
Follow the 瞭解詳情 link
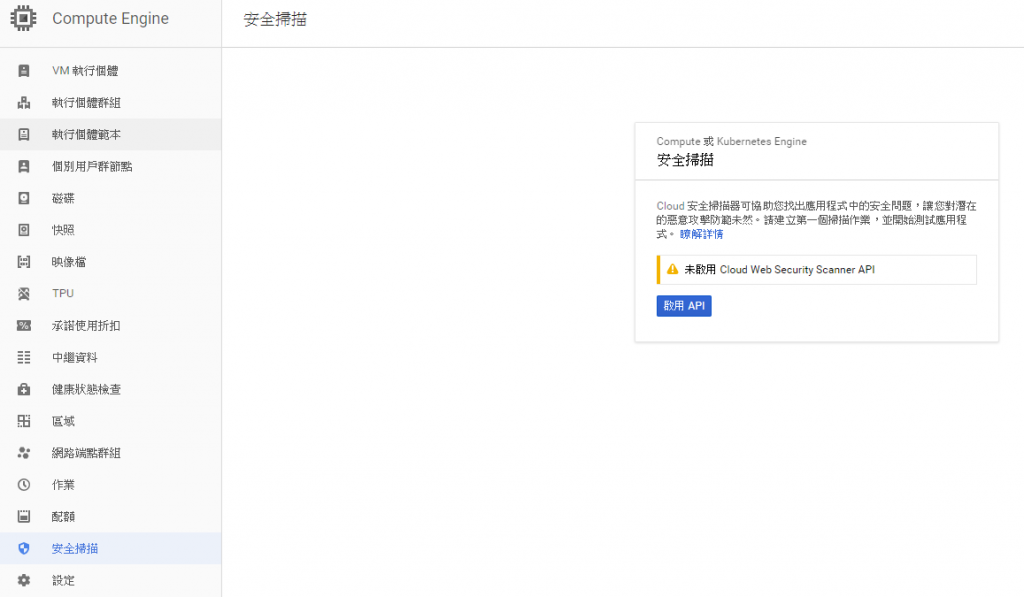click(701, 234)
